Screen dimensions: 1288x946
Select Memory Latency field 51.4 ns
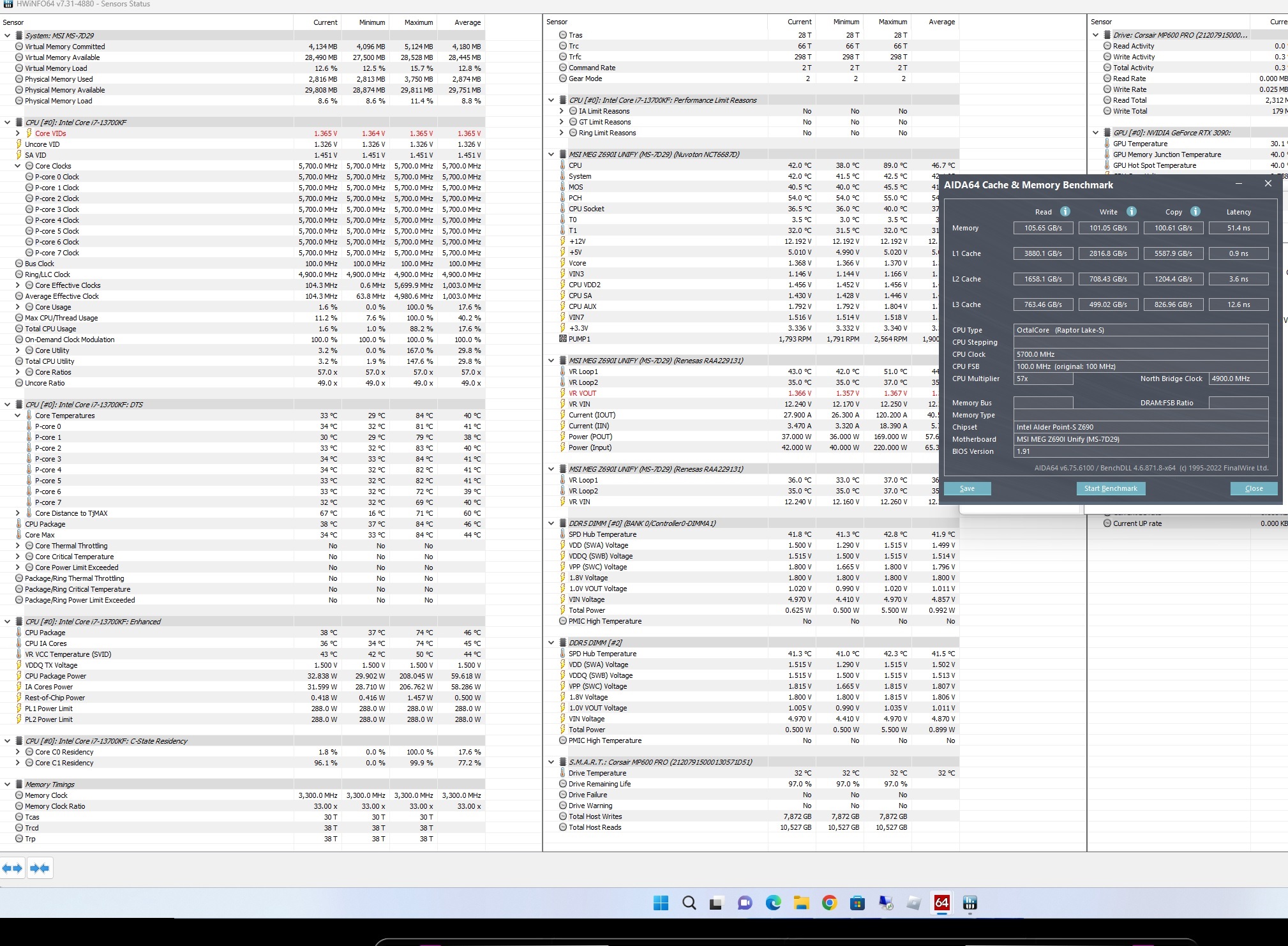point(1238,228)
